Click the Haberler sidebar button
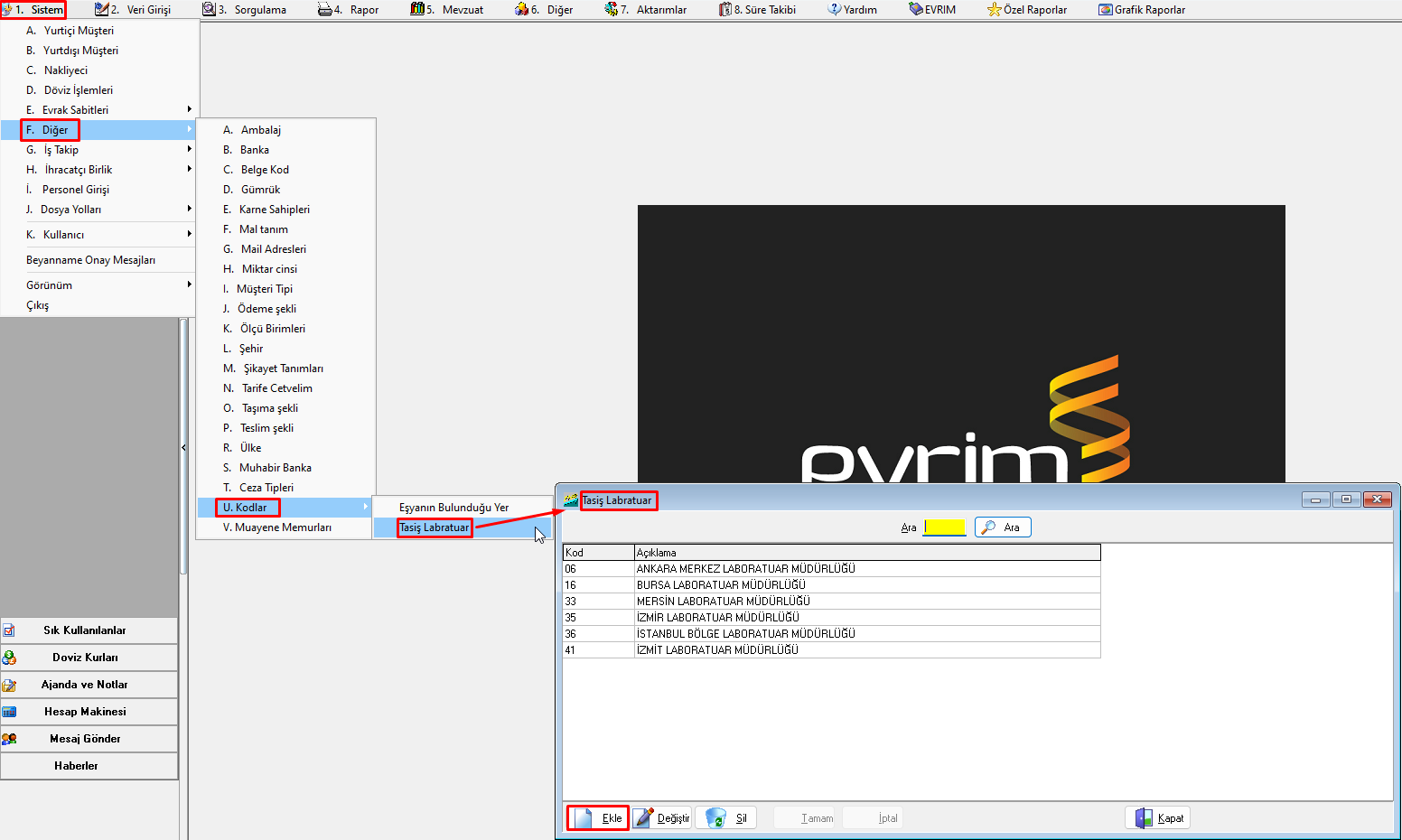The width and height of the screenshot is (1402, 840). [89, 766]
